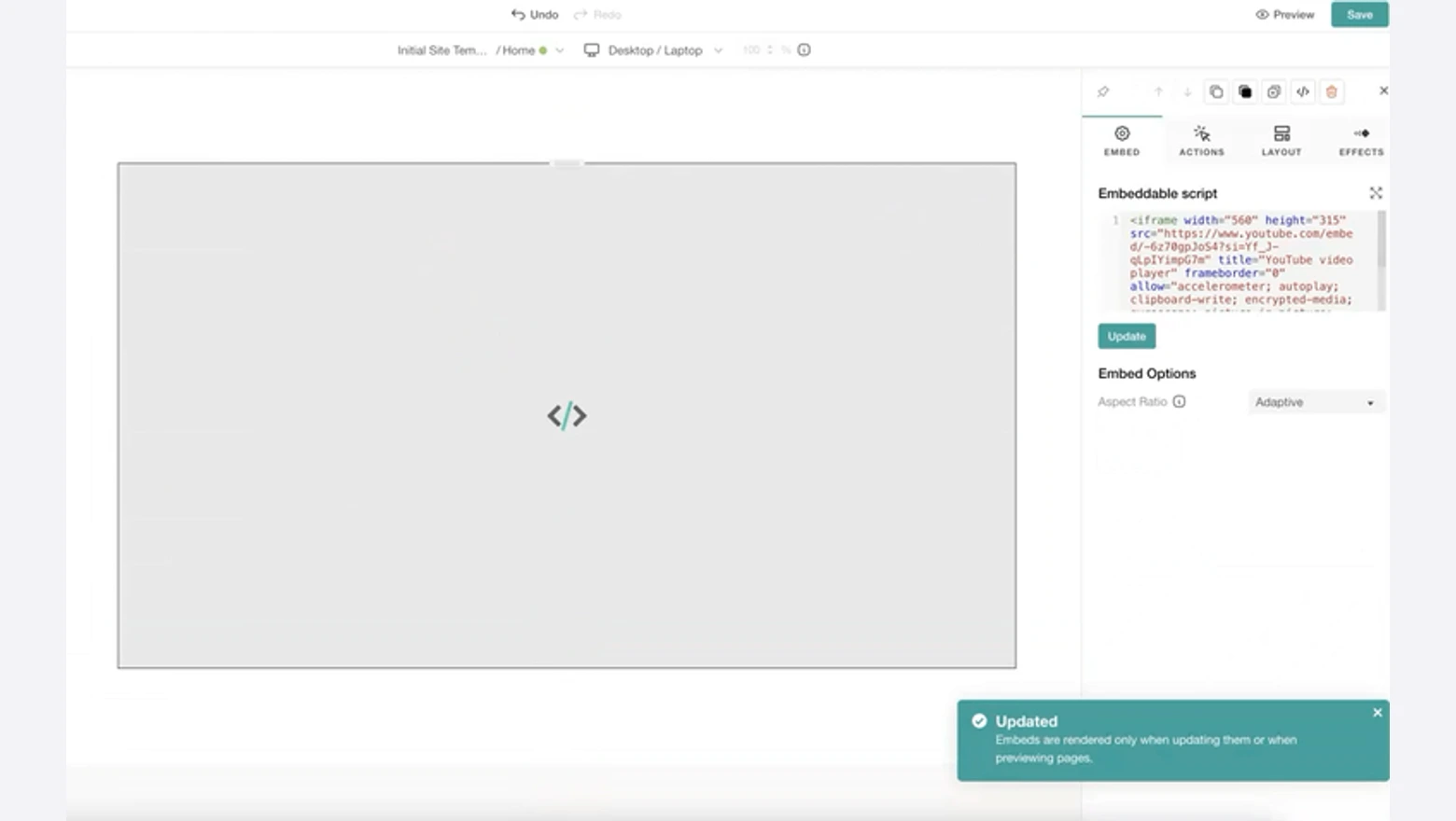The height and width of the screenshot is (821, 1456).
Task: Close the embed settings side panel
Action: (x=1383, y=90)
